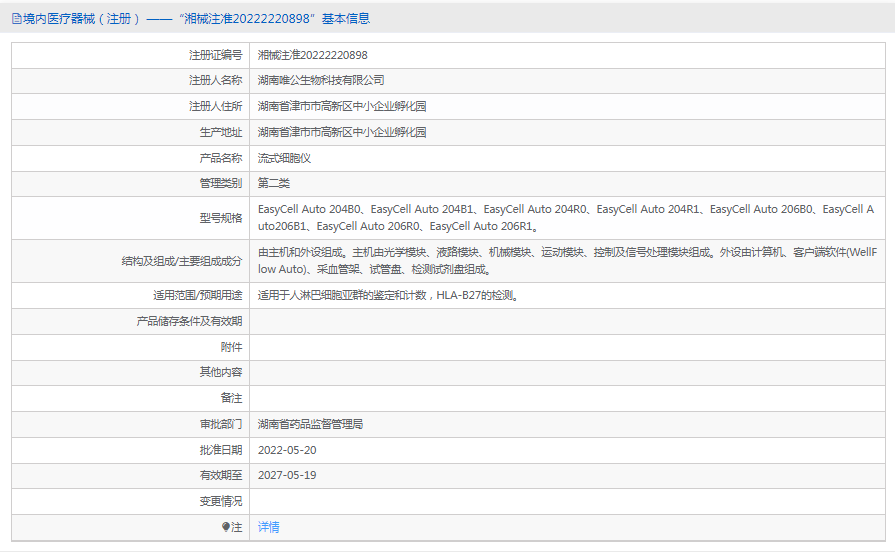Click the value 第二类
Image resolution: width=895 pixels, height=552 pixels.
click(273, 183)
